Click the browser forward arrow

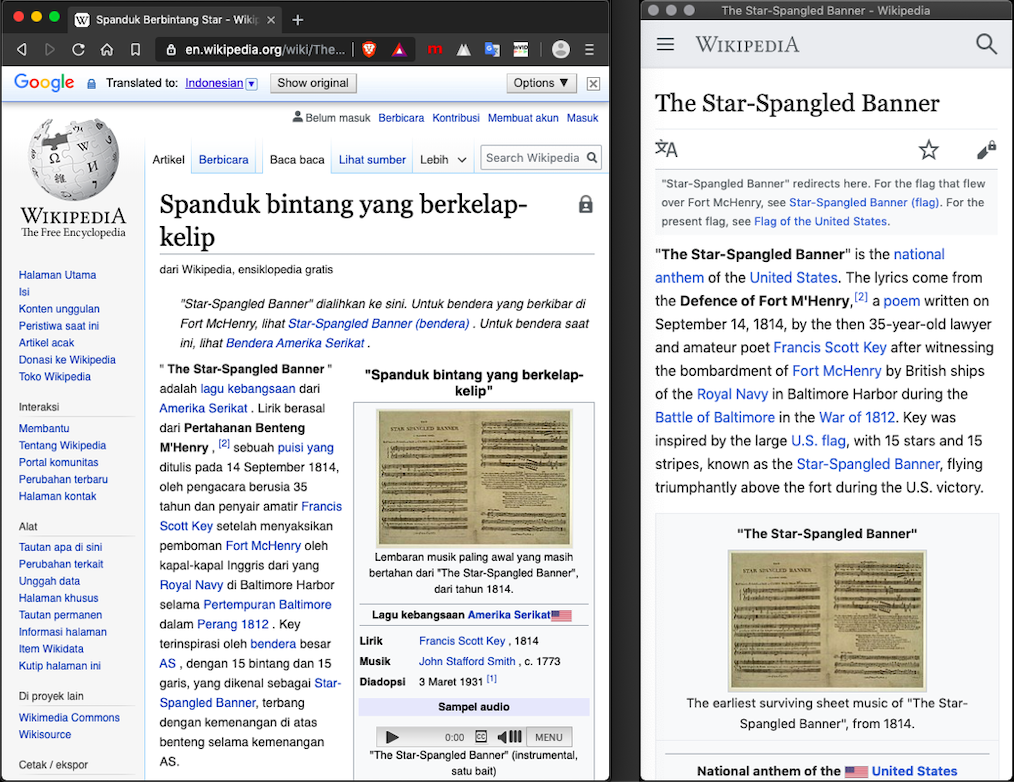50,49
